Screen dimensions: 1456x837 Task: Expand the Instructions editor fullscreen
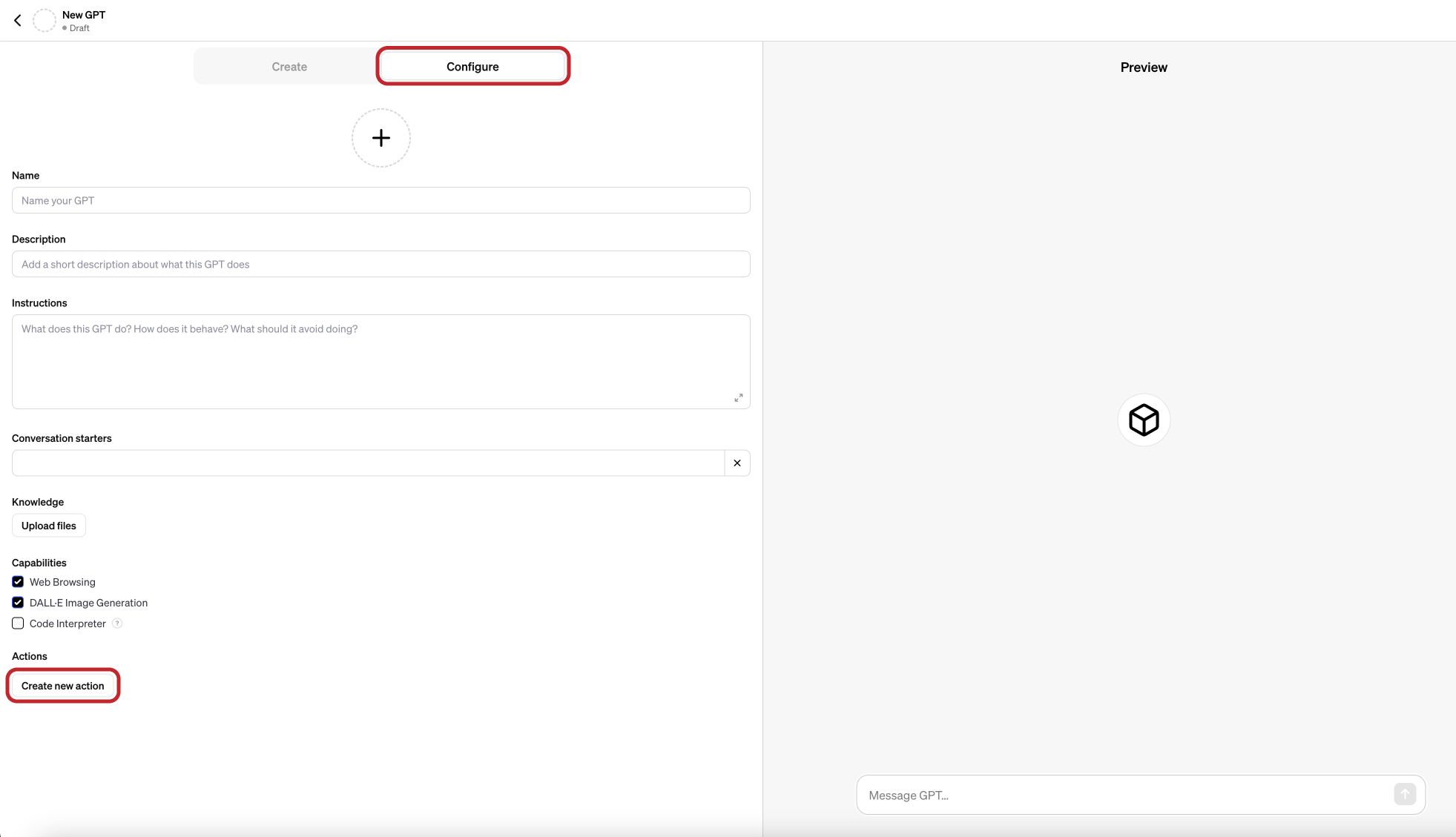coord(738,397)
